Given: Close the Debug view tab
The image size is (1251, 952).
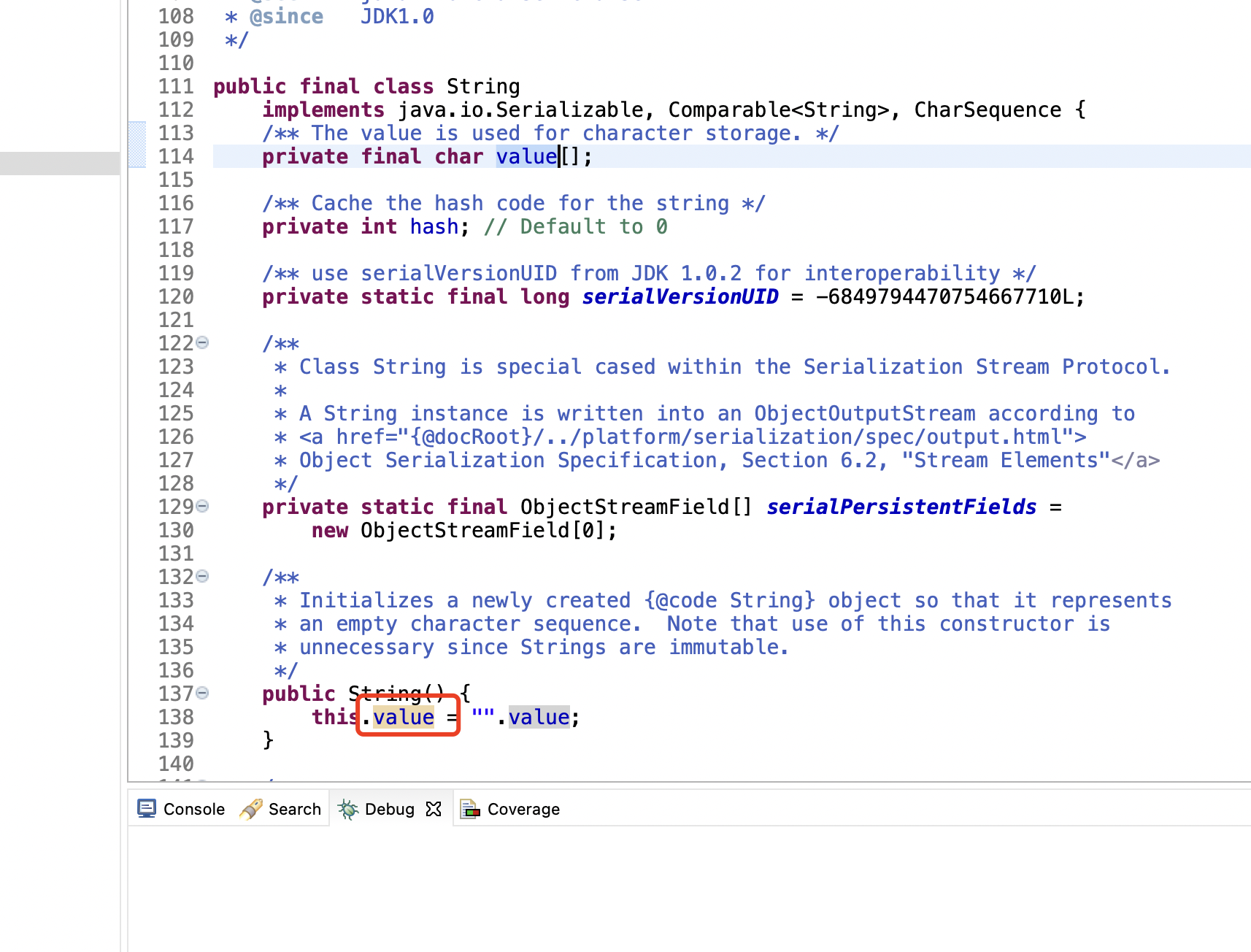Looking at the screenshot, I should click(434, 809).
